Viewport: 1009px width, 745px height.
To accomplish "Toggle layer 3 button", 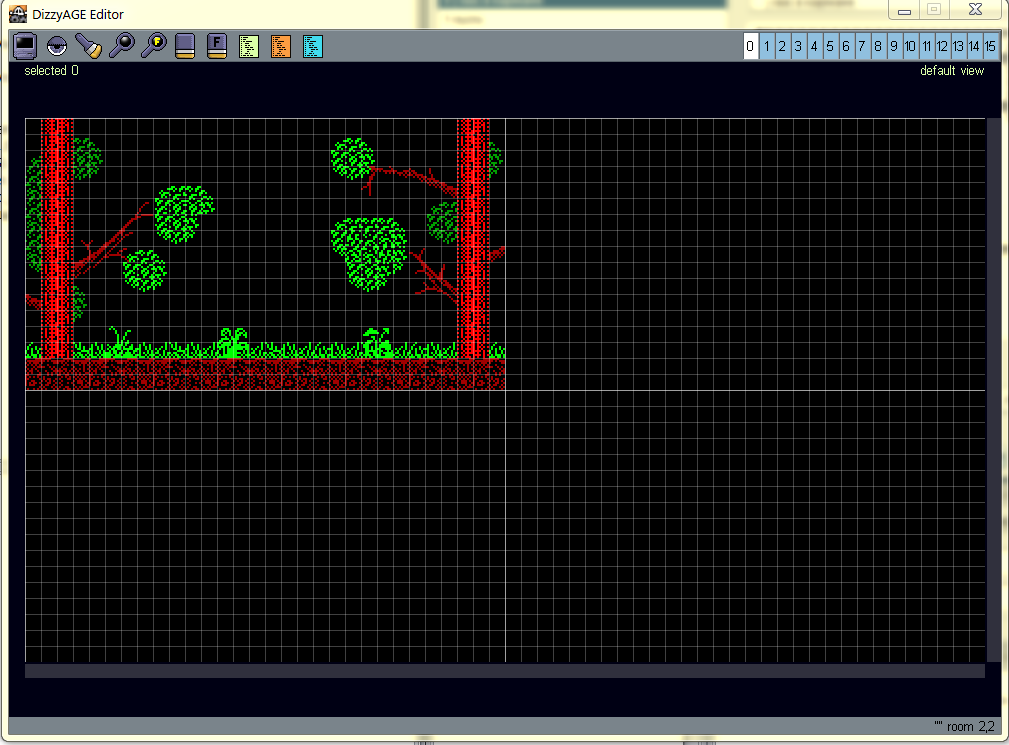I will 799,46.
